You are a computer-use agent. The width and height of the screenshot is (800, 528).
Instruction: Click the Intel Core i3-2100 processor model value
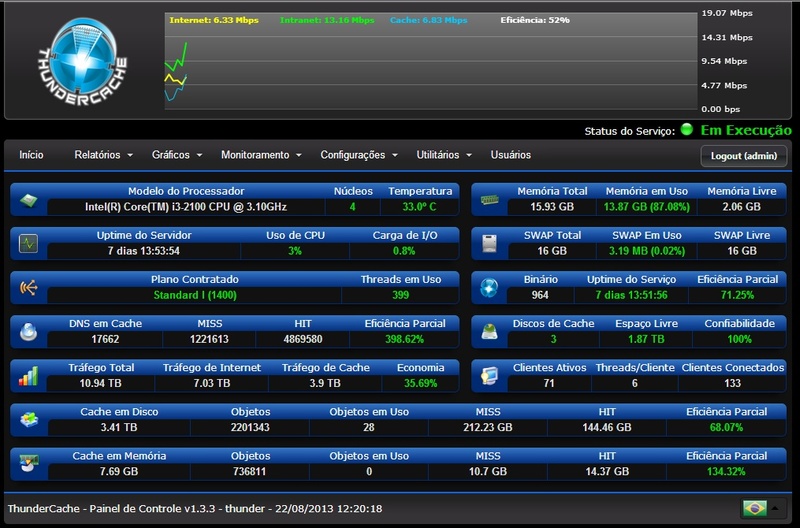(x=186, y=207)
